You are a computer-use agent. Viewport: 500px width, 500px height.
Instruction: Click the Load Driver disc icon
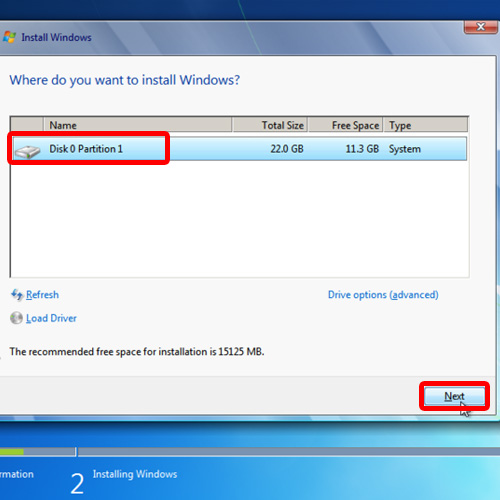tap(16, 318)
